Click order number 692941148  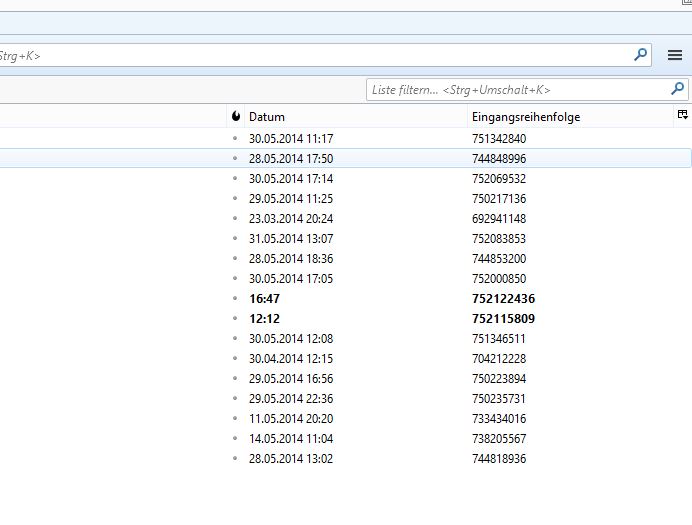[x=499, y=218]
